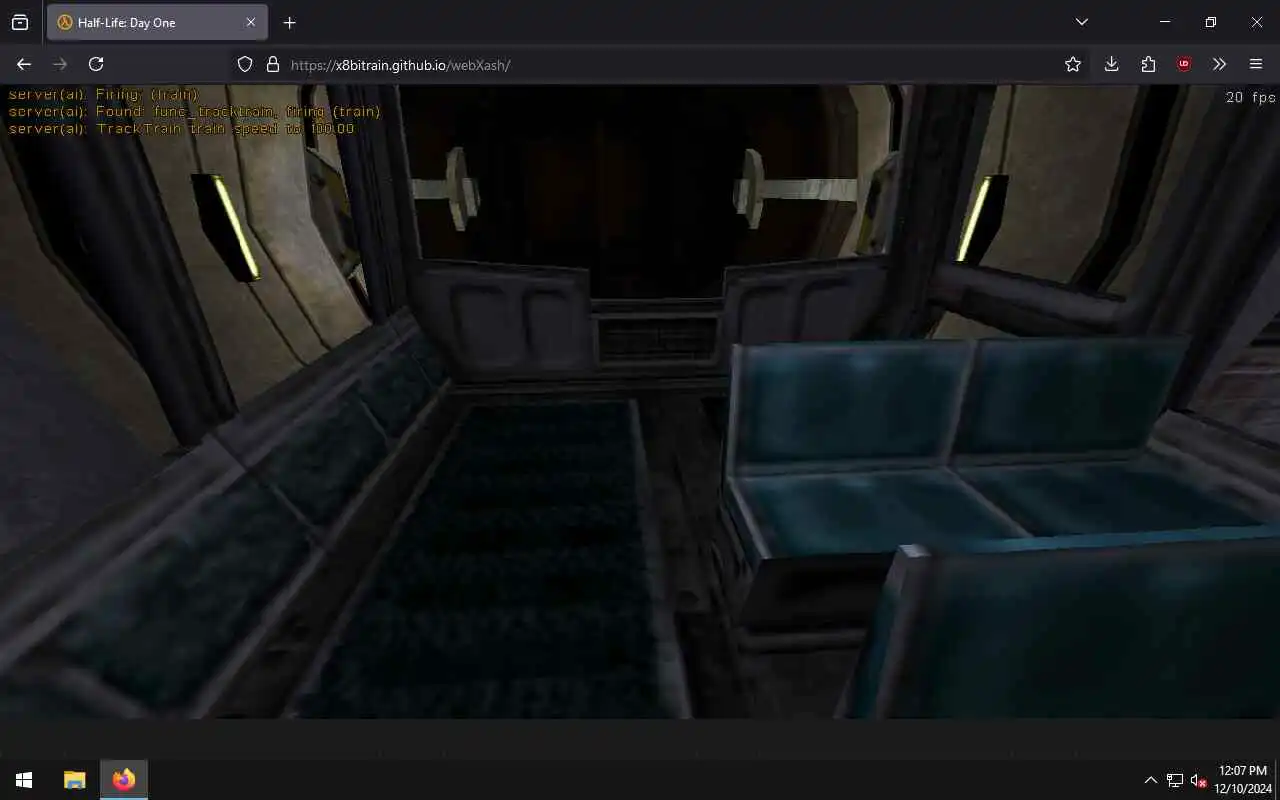Show more tools overflow chevron
Image resolution: width=1280 pixels, height=800 pixels.
click(1219, 64)
